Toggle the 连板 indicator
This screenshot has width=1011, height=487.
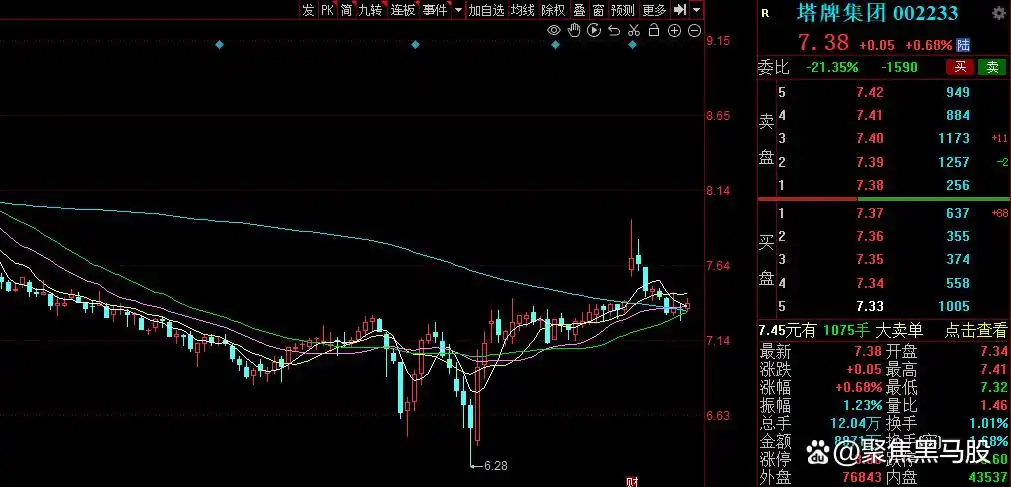tap(402, 10)
